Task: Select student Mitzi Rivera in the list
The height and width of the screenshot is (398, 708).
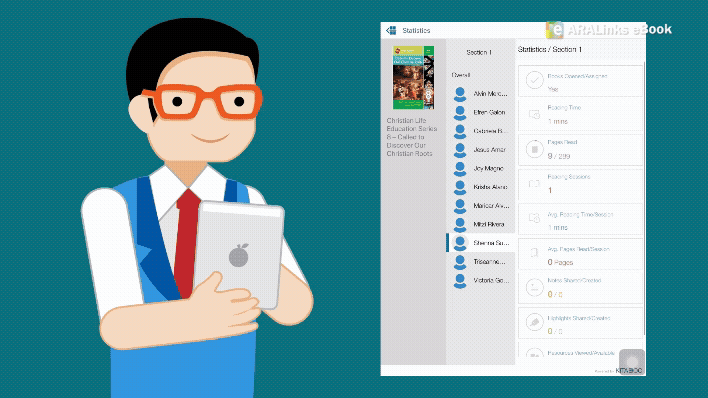Action: (480, 224)
